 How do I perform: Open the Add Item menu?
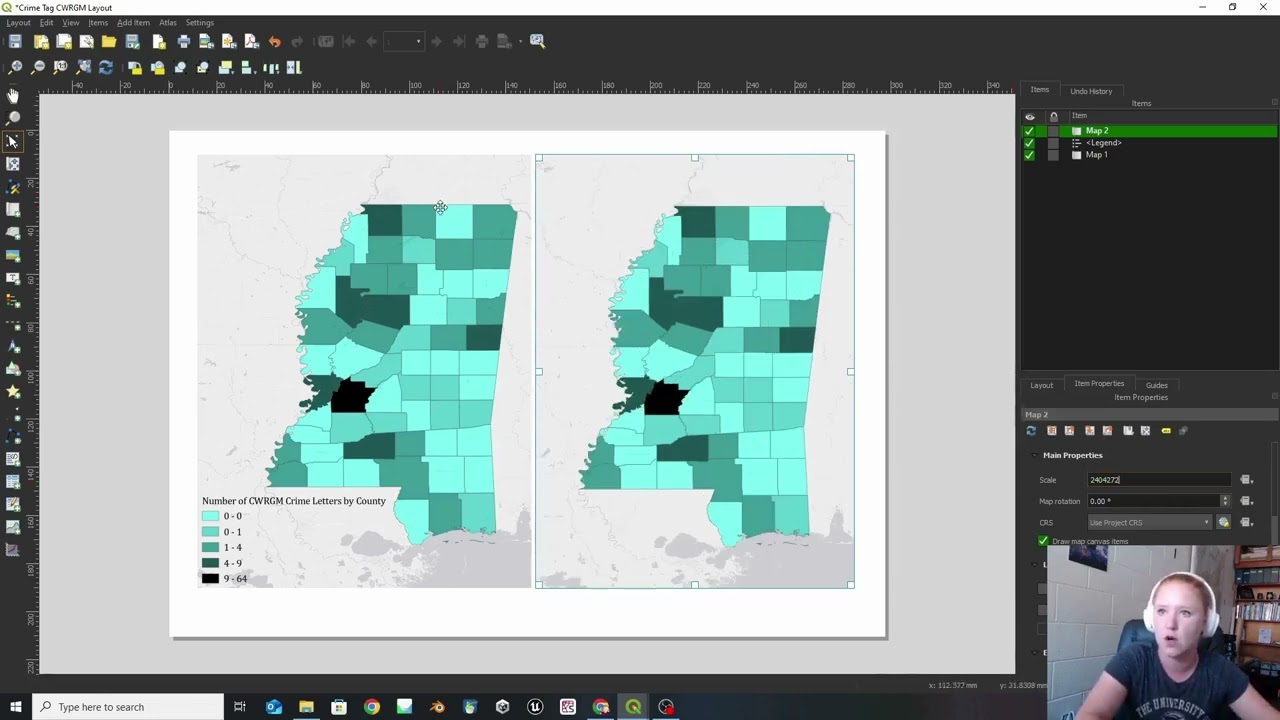pos(133,22)
